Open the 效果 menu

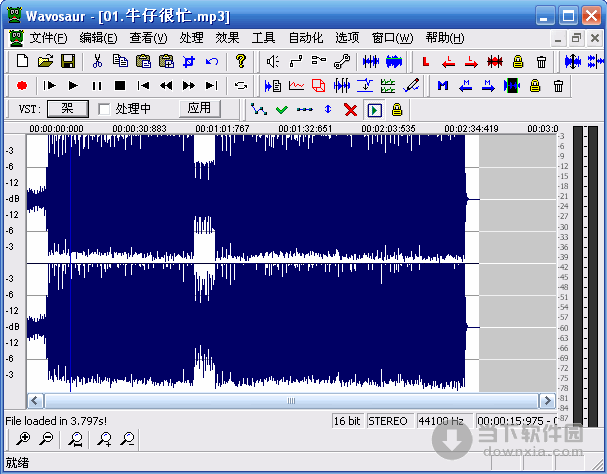pyautogui.click(x=227, y=38)
